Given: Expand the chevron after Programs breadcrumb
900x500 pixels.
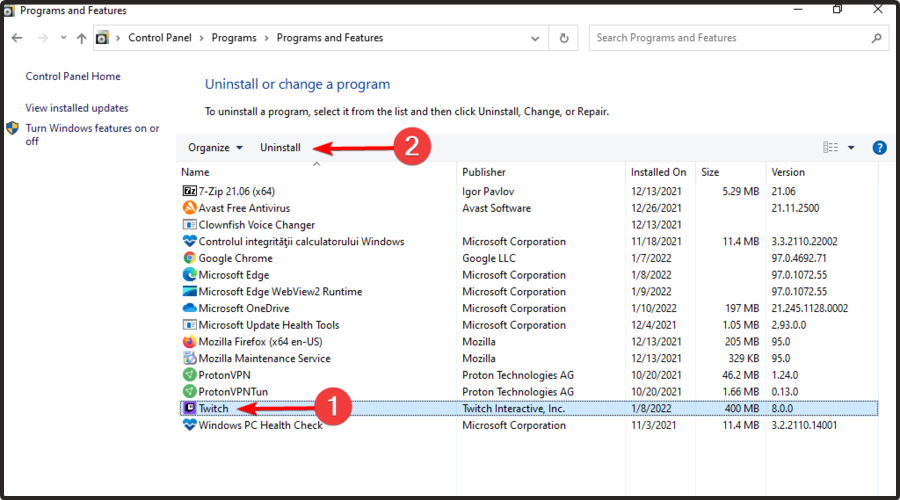Looking at the screenshot, I should pos(266,38).
